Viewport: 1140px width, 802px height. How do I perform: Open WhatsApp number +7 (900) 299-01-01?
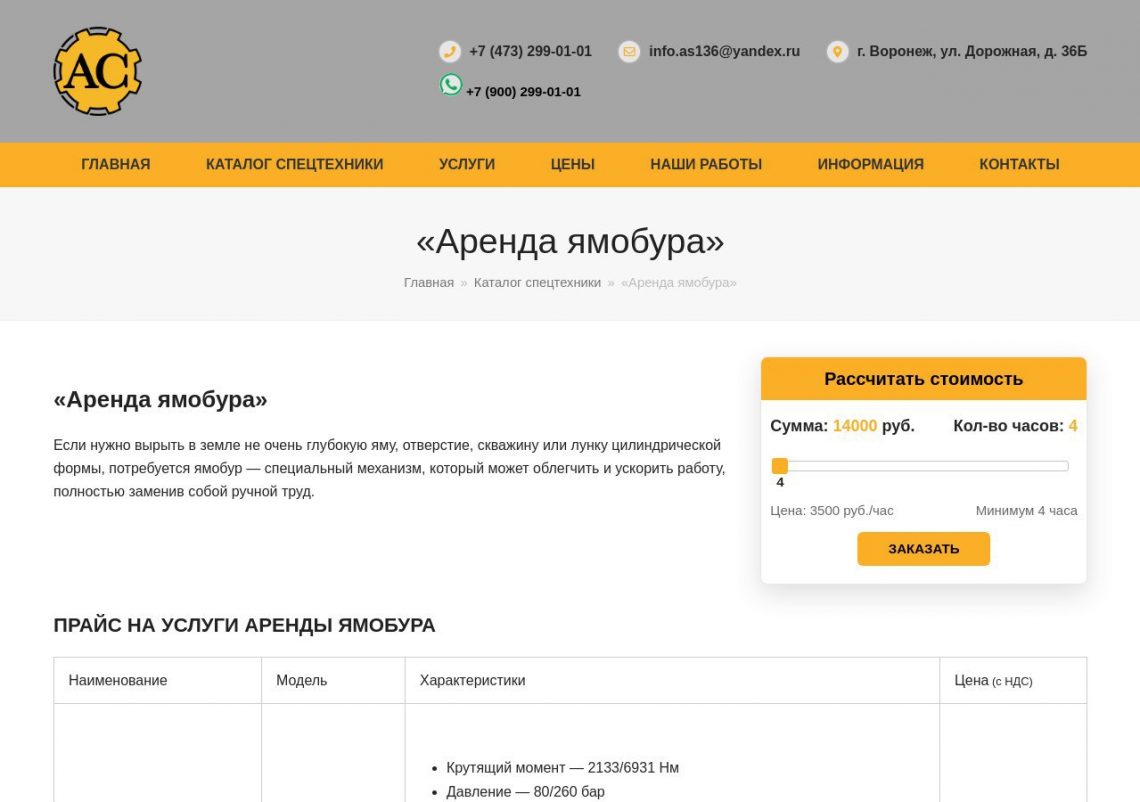click(523, 92)
